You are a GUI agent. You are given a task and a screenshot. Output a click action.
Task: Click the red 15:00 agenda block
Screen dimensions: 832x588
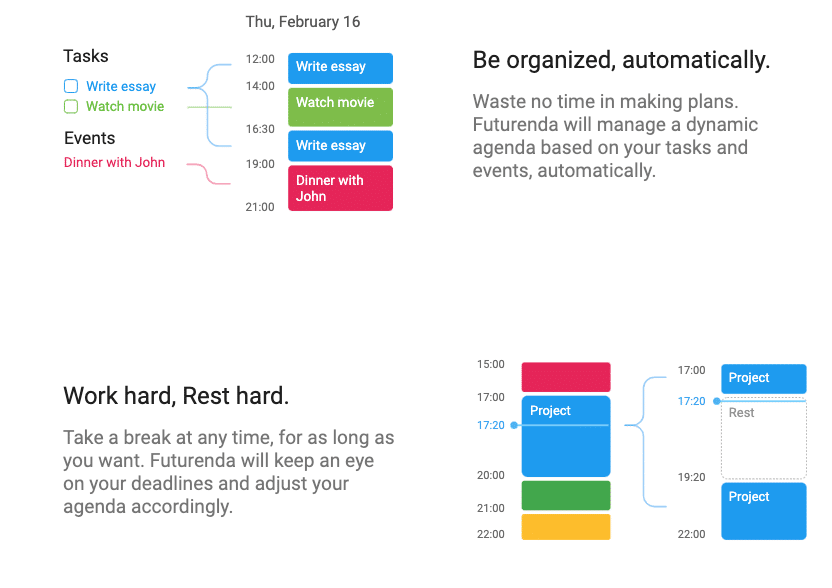(x=566, y=377)
